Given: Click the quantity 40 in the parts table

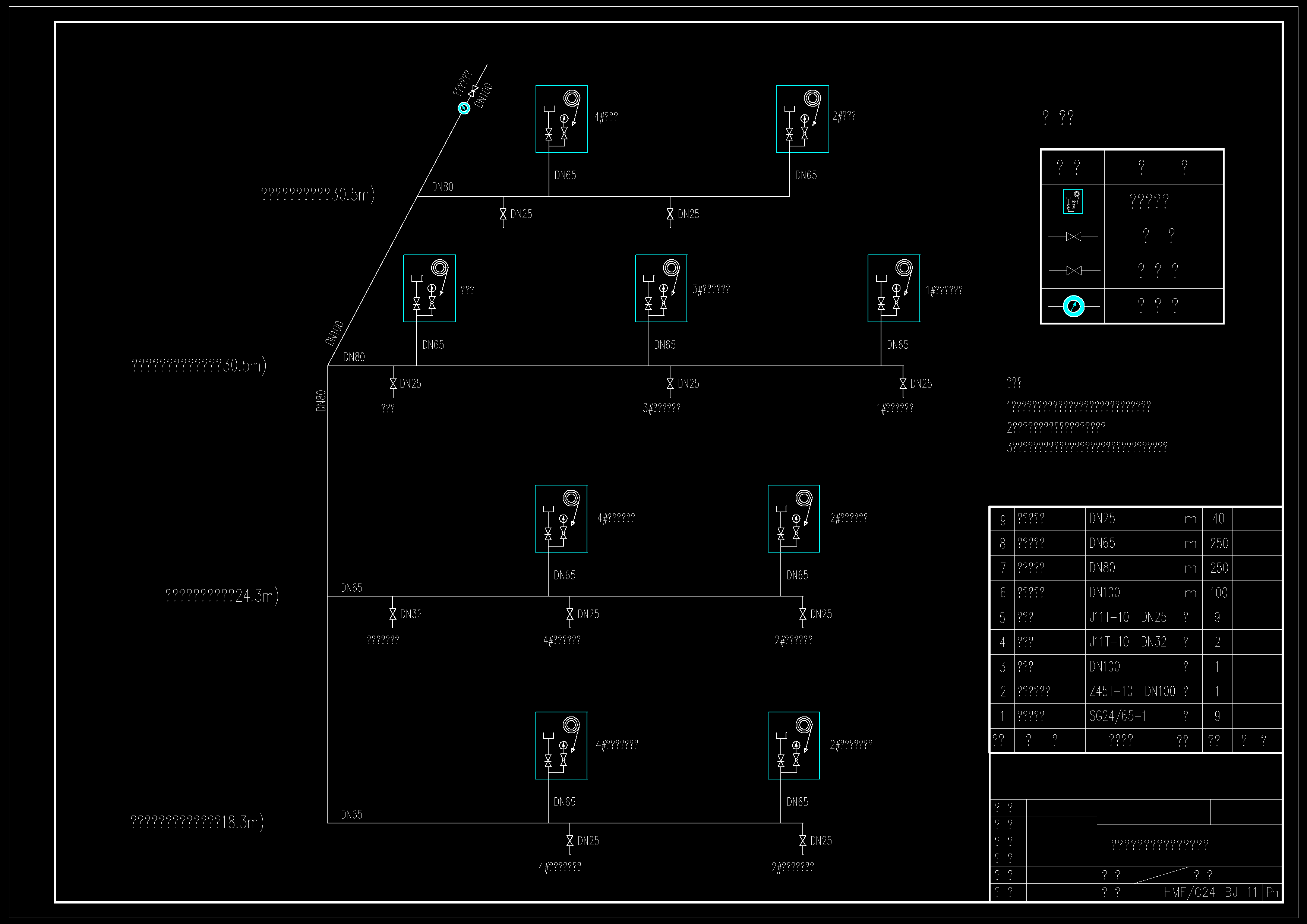Looking at the screenshot, I should pyautogui.click(x=1218, y=518).
